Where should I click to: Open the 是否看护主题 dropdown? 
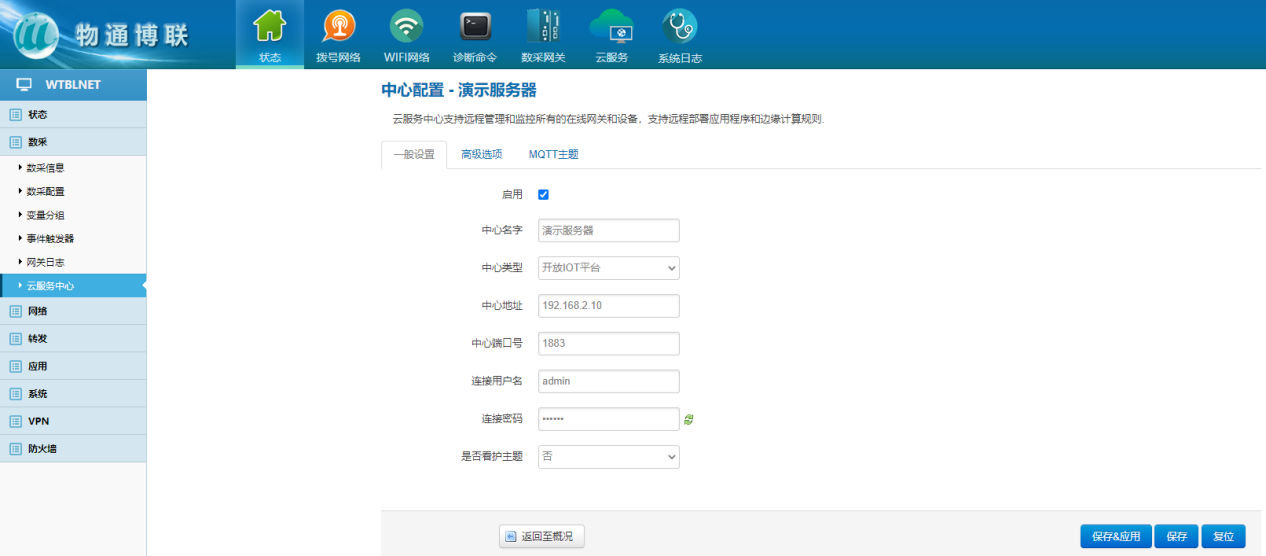pos(608,457)
